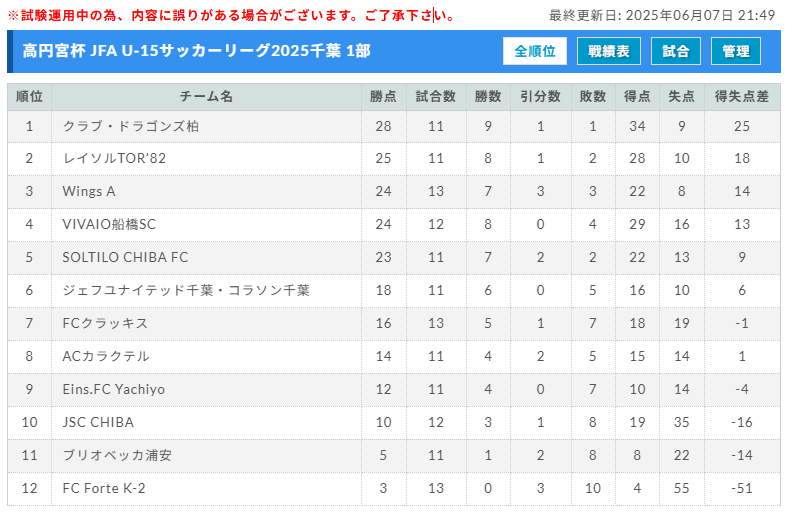Click the 管理 button
This screenshot has width=785, height=512.
(x=735, y=51)
